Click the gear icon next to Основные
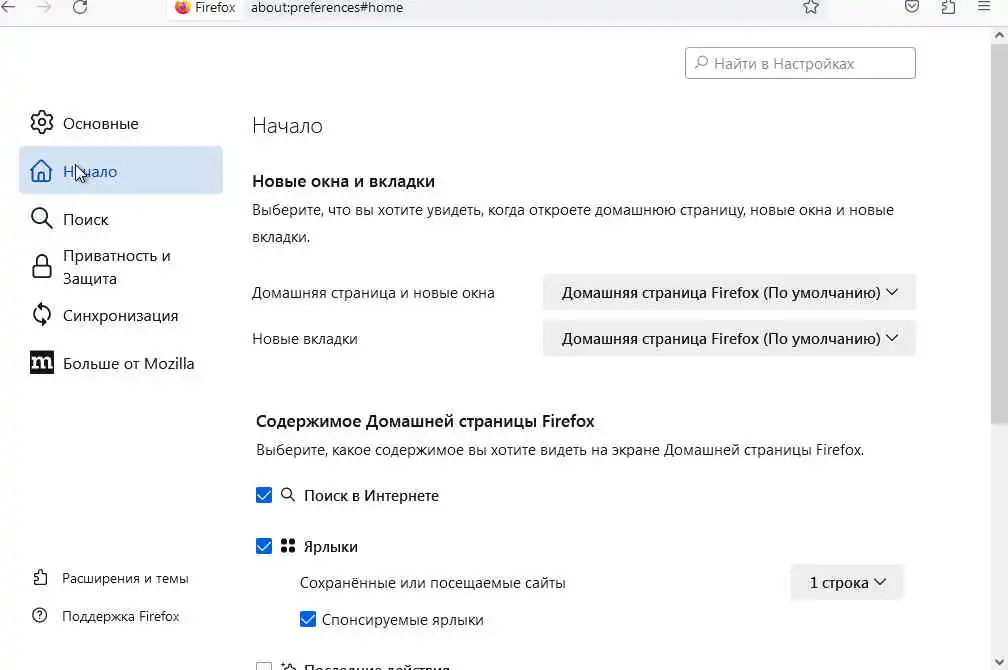This screenshot has width=1008, height=670. [x=42, y=122]
